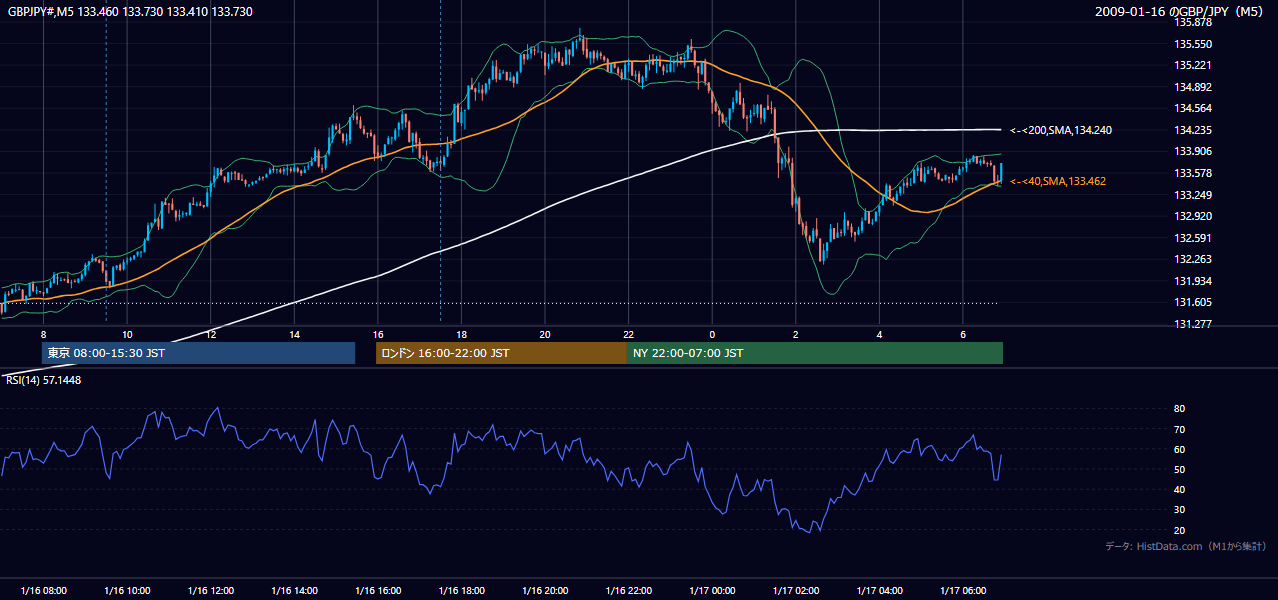This screenshot has height=600, width=1278.
Task: Click the RSI axis level 70
Action: click(1179, 429)
